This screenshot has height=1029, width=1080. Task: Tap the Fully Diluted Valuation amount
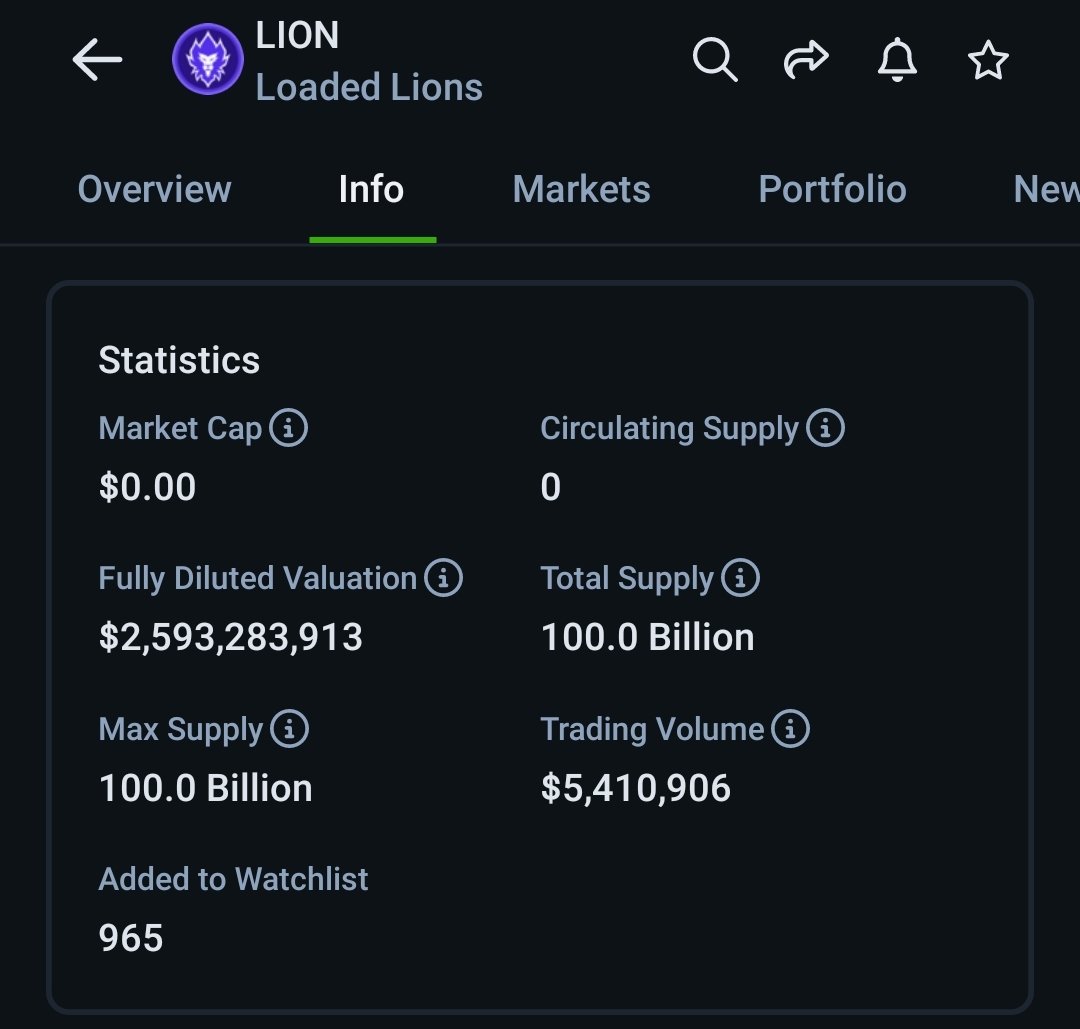[x=231, y=638]
